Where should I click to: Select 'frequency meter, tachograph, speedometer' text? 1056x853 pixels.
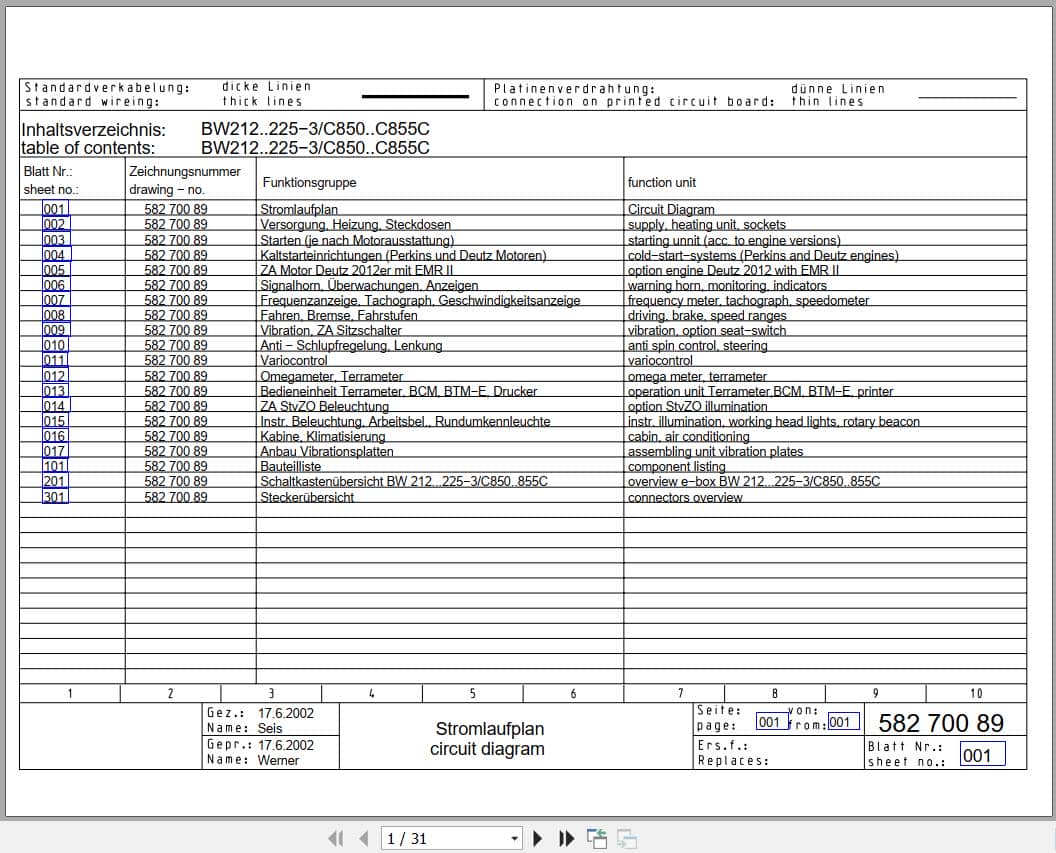pos(748,300)
